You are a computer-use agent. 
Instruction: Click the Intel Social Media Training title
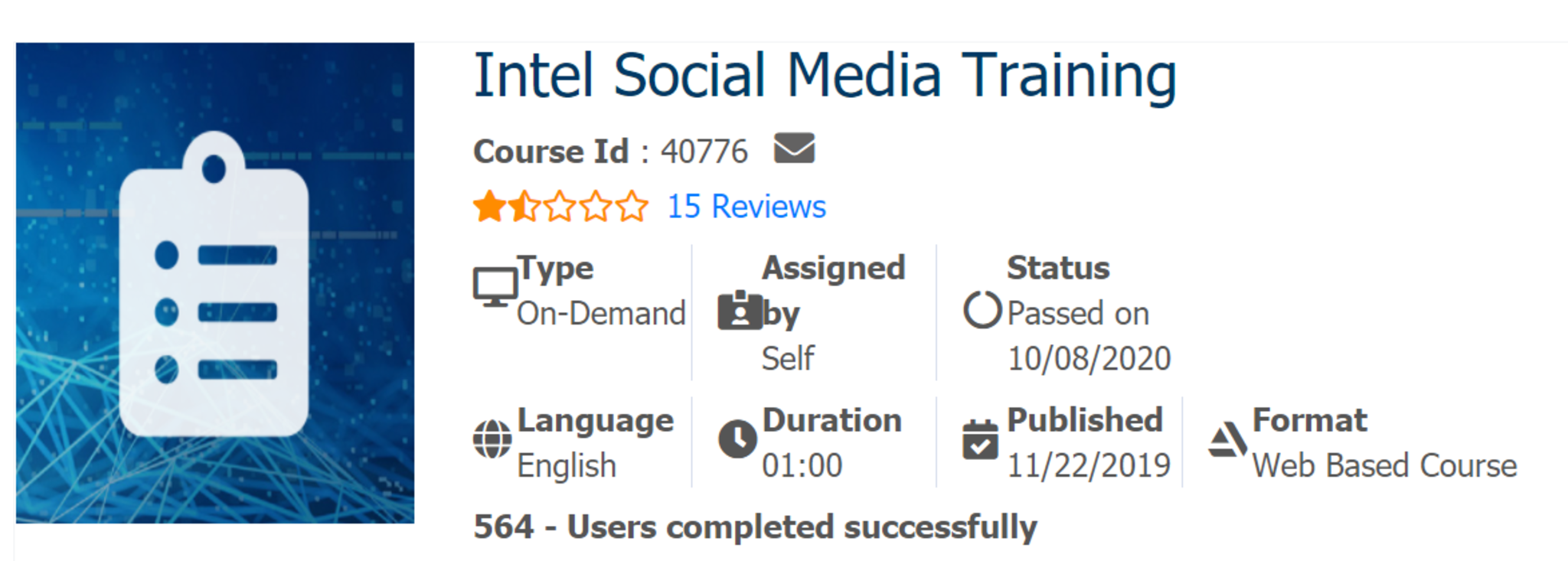pyautogui.click(x=825, y=76)
